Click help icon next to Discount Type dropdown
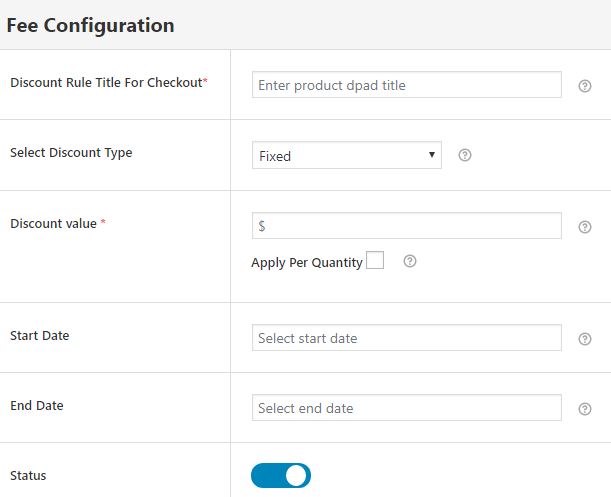Viewport: 611px width, 497px height. [x=464, y=156]
